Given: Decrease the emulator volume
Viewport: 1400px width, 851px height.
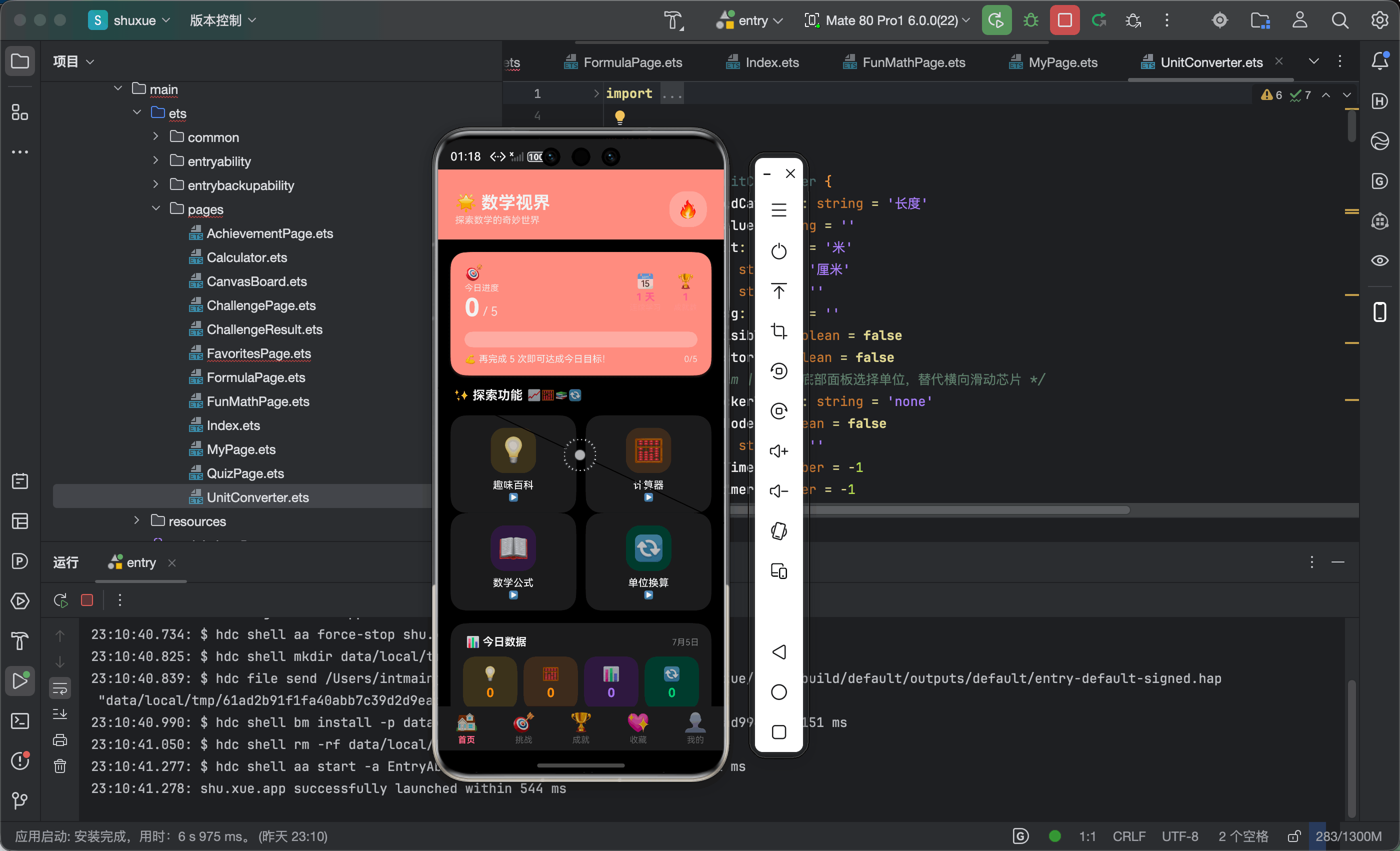Looking at the screenshot, I should click(x=778, y=491).
